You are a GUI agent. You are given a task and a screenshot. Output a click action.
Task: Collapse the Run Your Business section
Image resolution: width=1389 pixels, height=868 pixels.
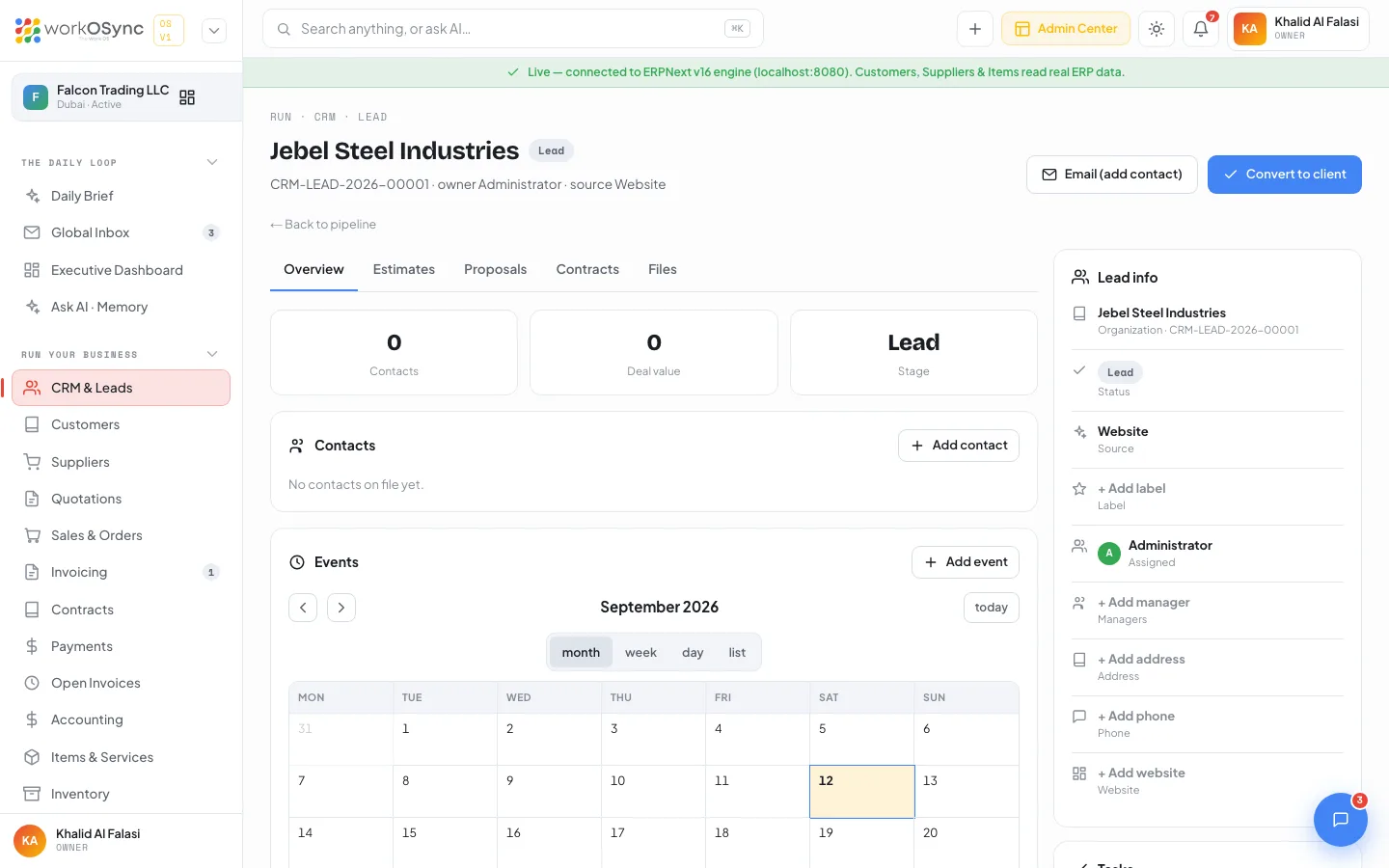212,354
